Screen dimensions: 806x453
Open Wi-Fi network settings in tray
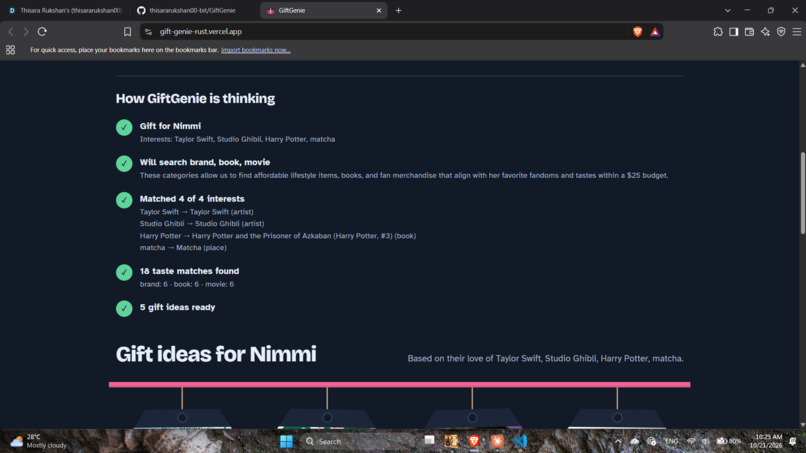point(691,441)
